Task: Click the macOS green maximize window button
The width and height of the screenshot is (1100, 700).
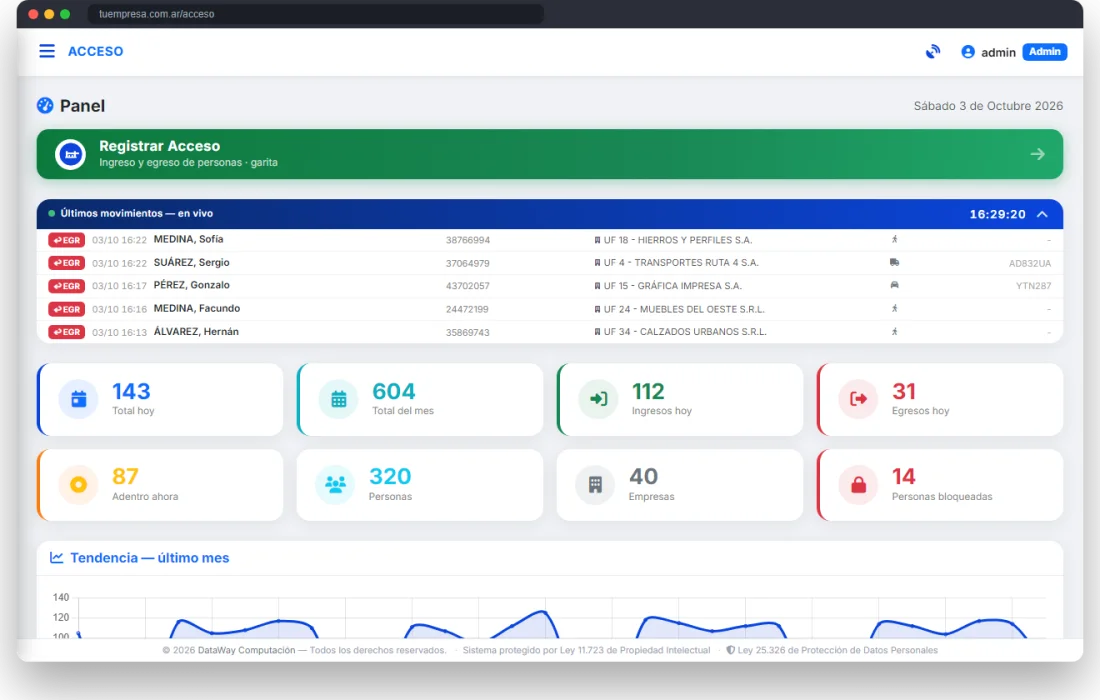Action: coord(65,14)
